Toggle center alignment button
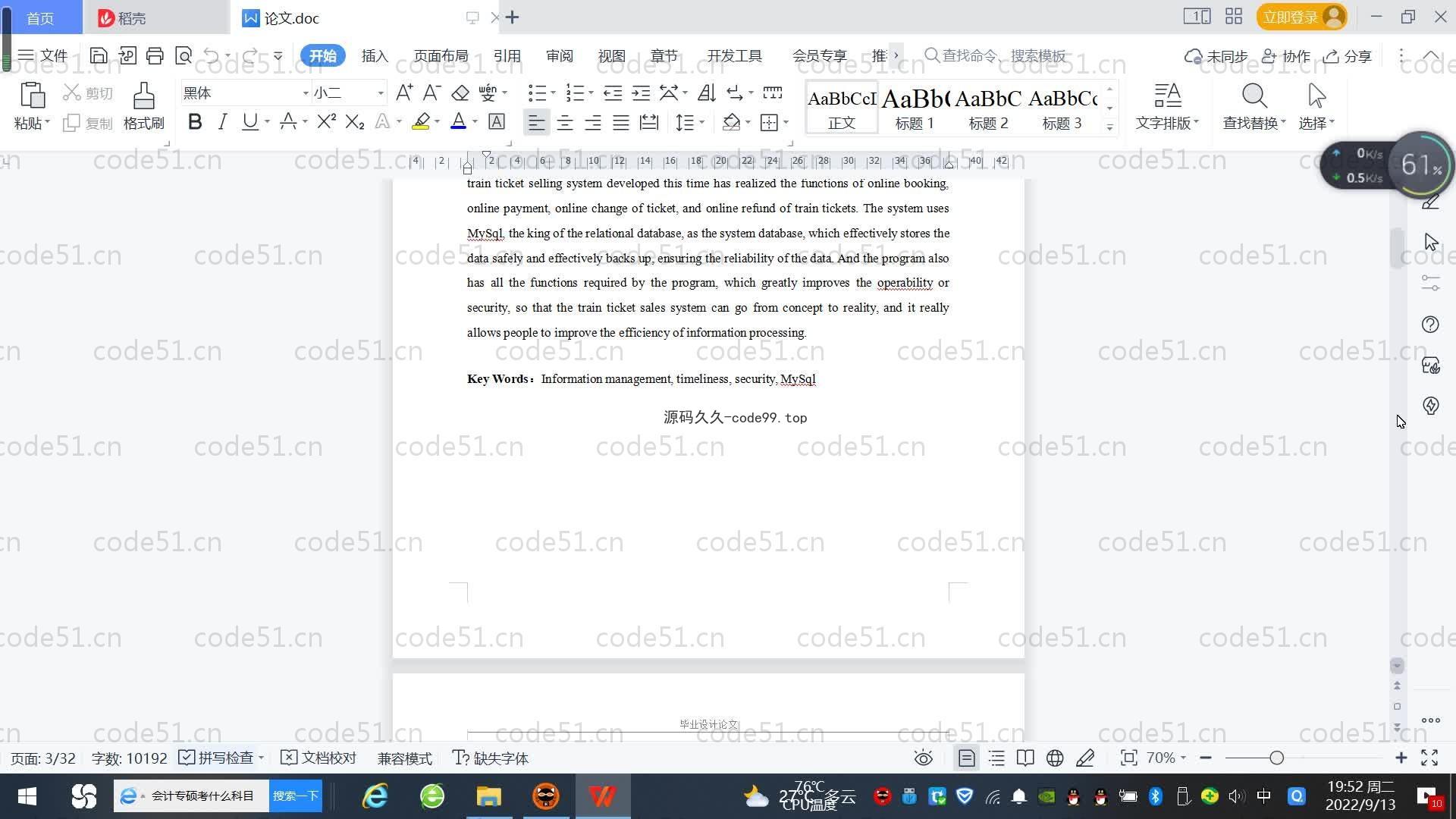Image resolution: width=1456 pixels, height=819 pixels. point(565,122)
